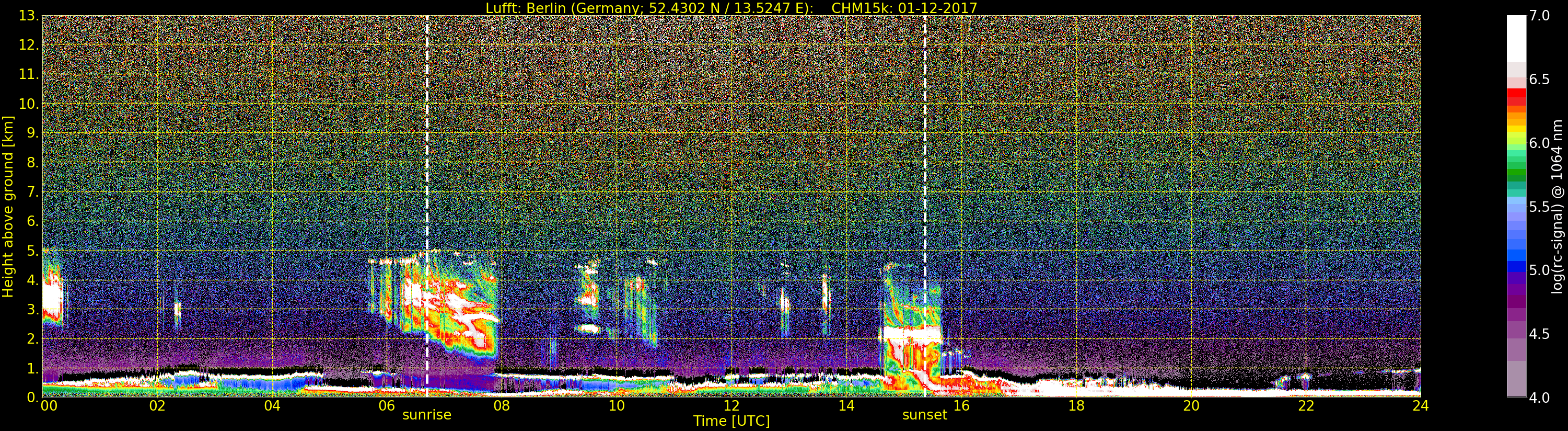Select the '0.' height axis tick label
Image resolution: width=1568 pixels, height=431 pixels.
[x=33, y=397]
